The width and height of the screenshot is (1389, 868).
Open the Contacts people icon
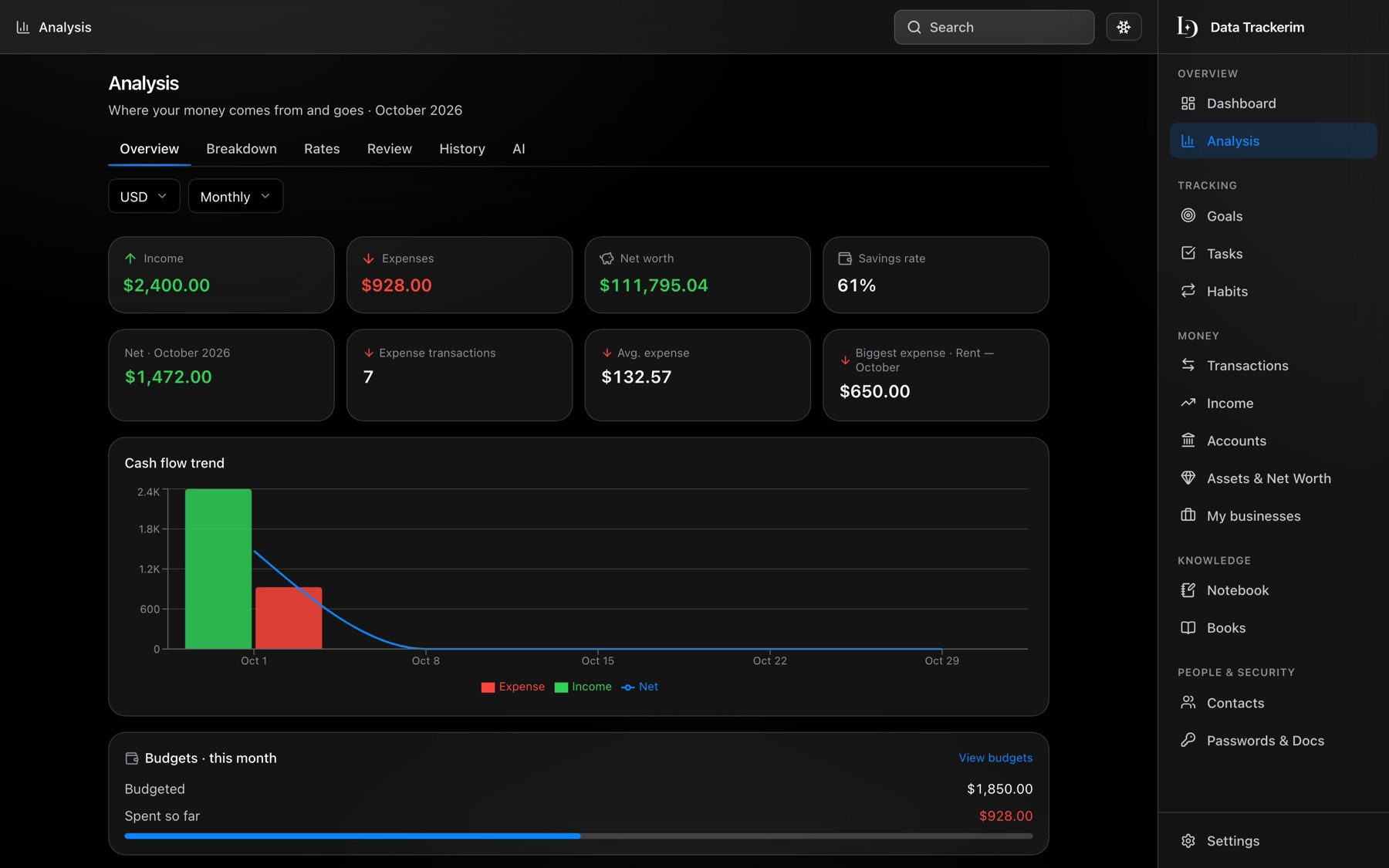(x=1188, y=702)
